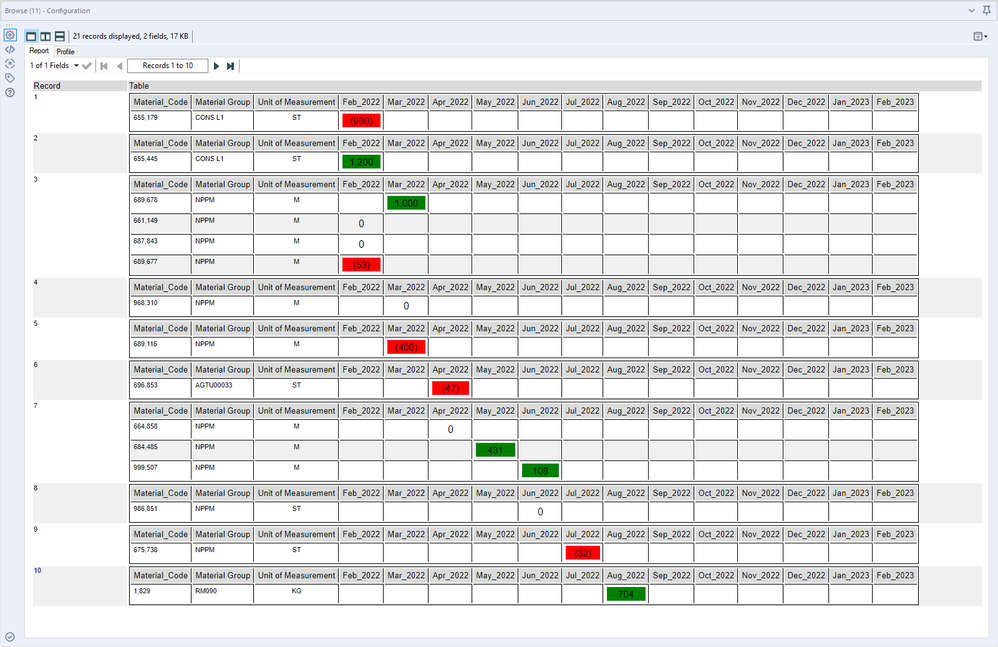Click material code 689,678
998x647 pixels.
tap(145, 200)
